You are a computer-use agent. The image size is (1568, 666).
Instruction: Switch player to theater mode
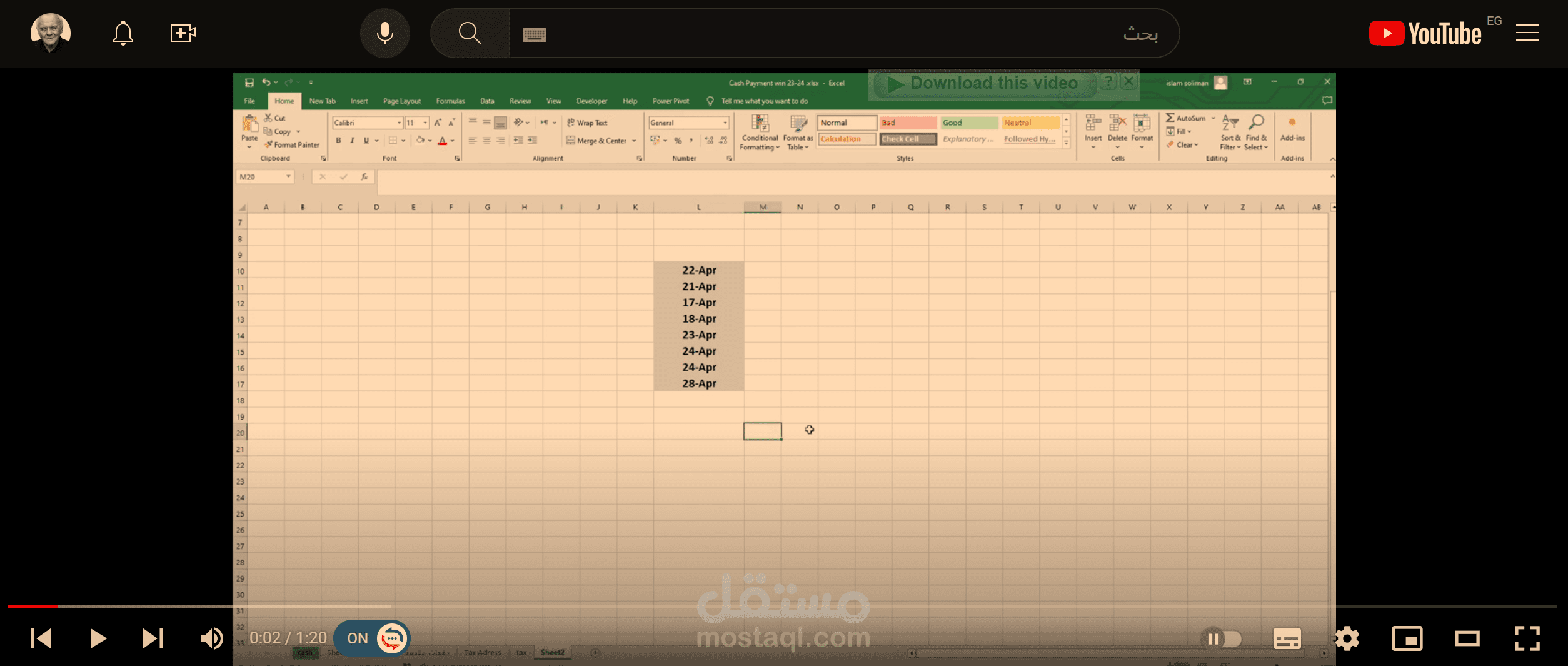click(x=1467, y=638)
